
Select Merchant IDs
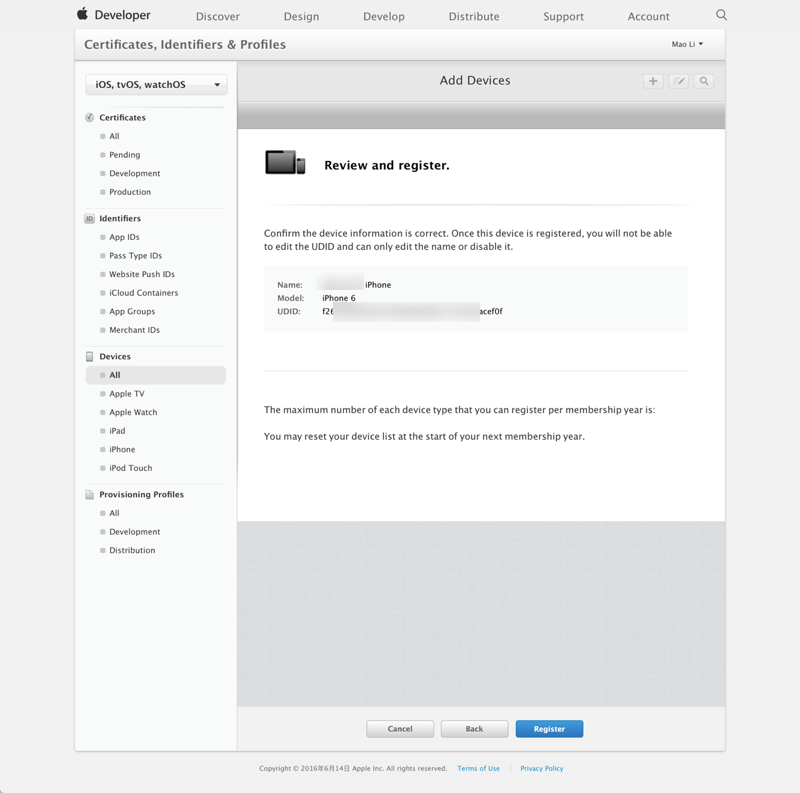(135, 330)
